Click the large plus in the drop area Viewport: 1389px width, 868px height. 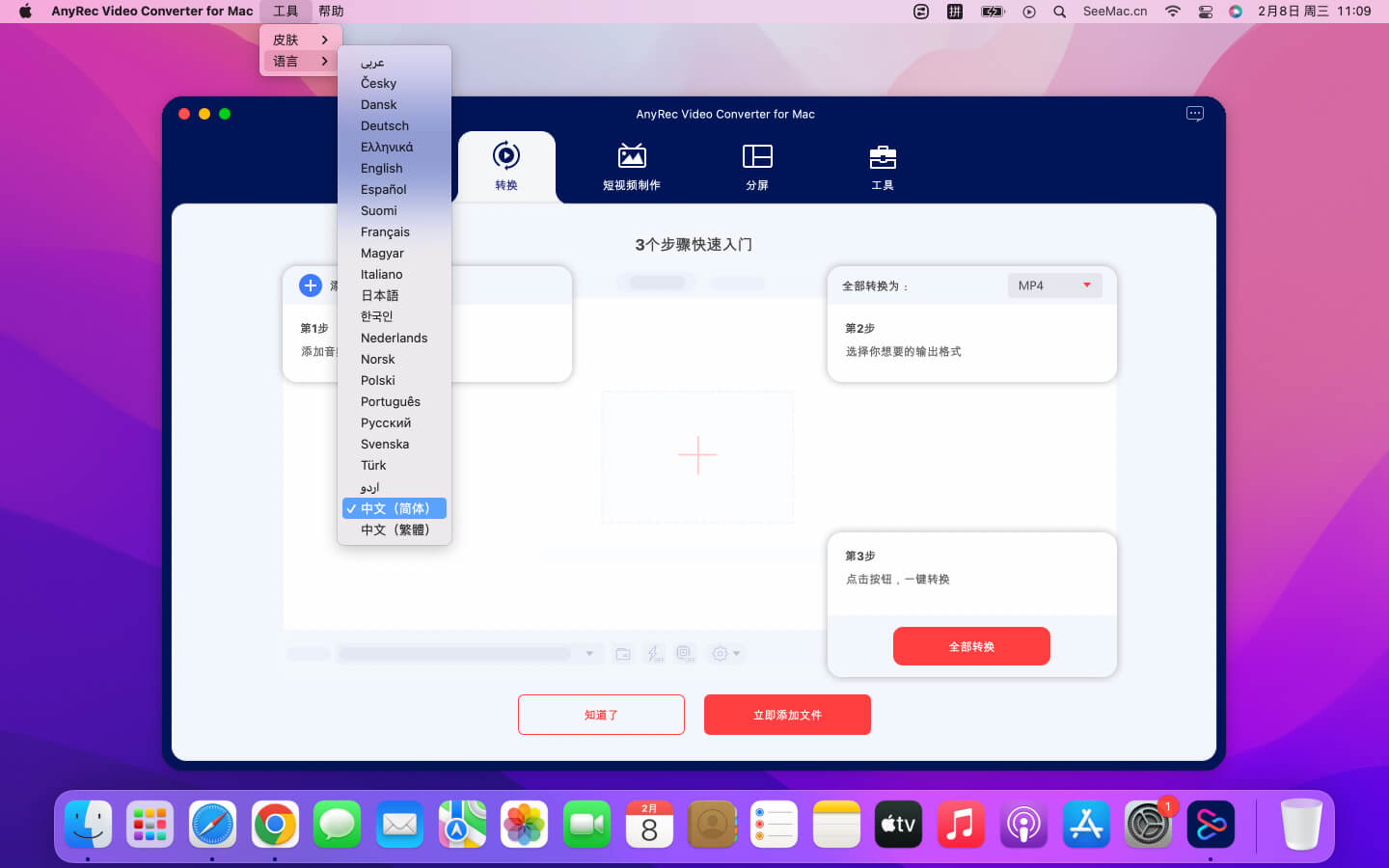(x=697, y=455)
